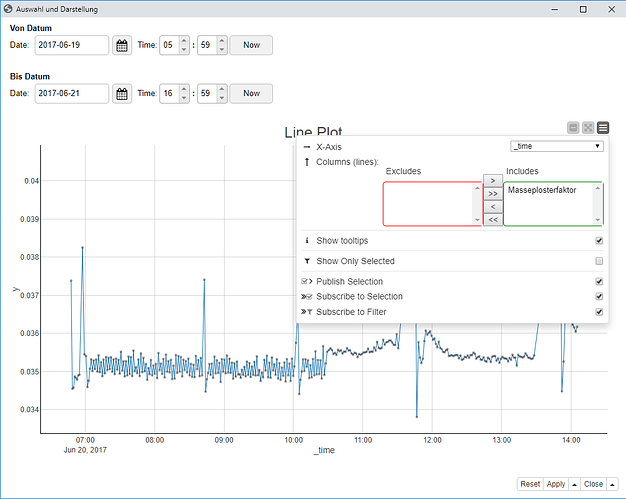
Task: Decrease Von Datum minute value
Action: [222, 50]
